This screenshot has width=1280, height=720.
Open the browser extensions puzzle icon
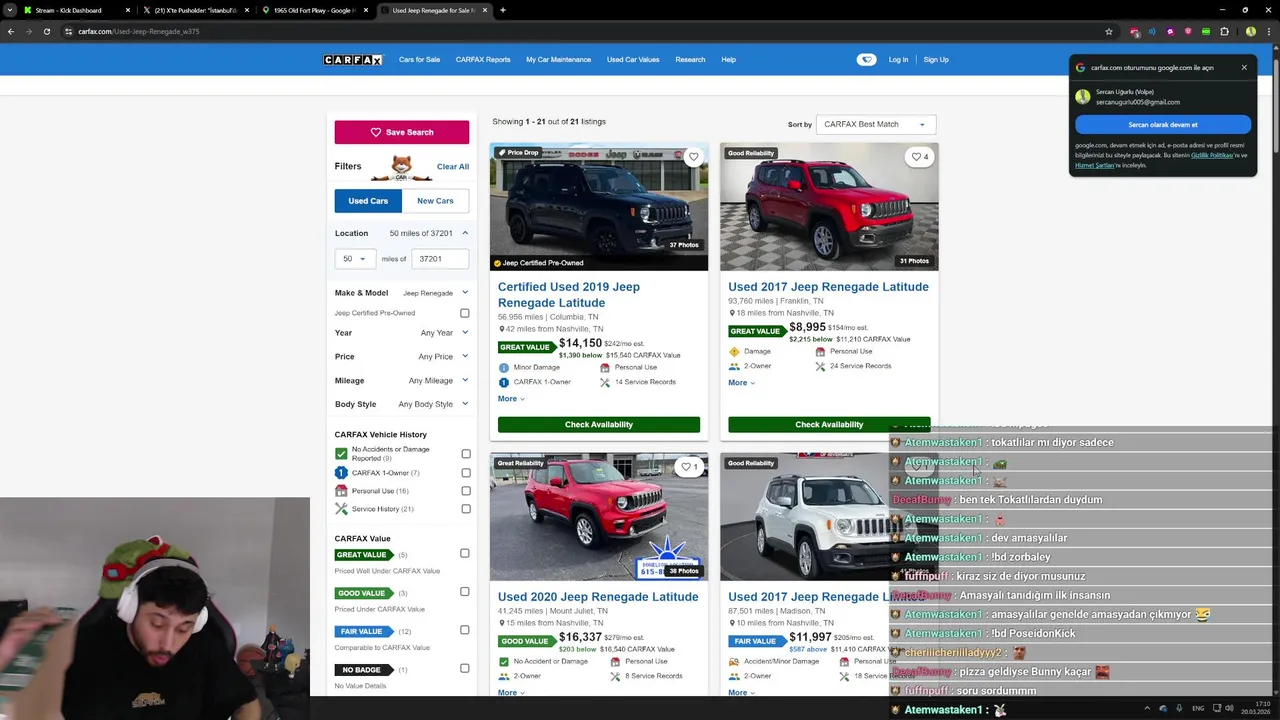pyautogui.click(x=1224, y=31)
